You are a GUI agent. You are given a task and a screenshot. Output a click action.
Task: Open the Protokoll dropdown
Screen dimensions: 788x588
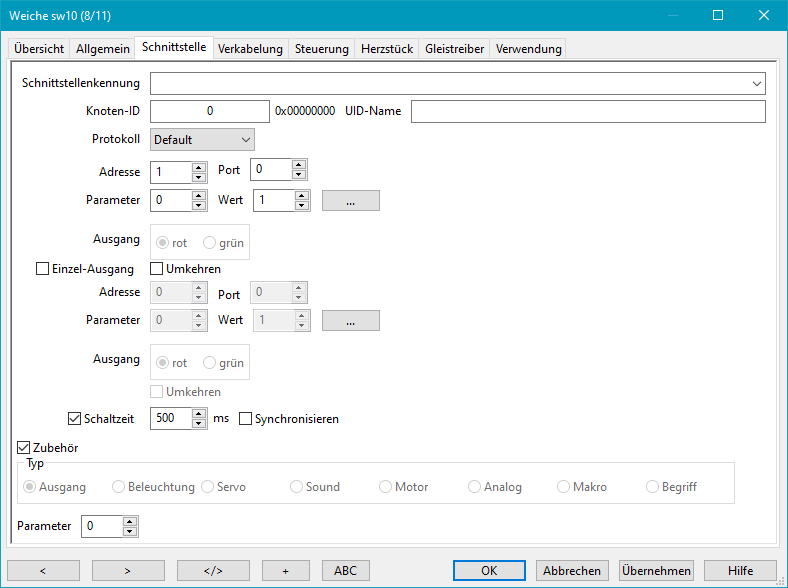(x=202, y=140)
